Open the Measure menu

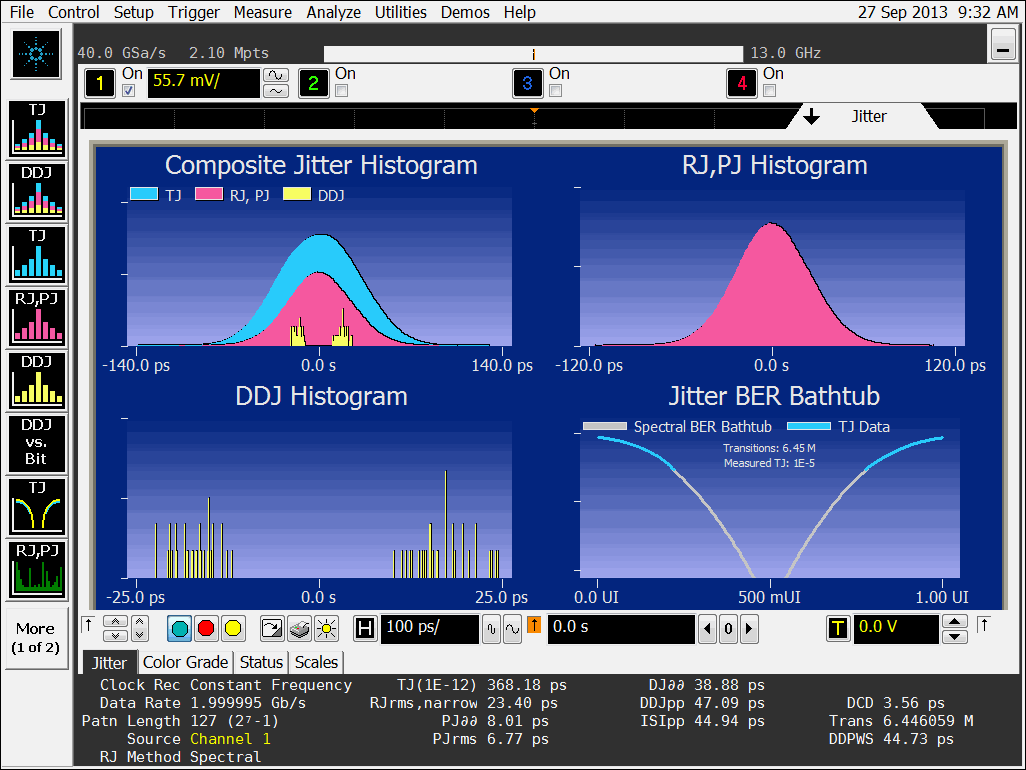(263, 12)
